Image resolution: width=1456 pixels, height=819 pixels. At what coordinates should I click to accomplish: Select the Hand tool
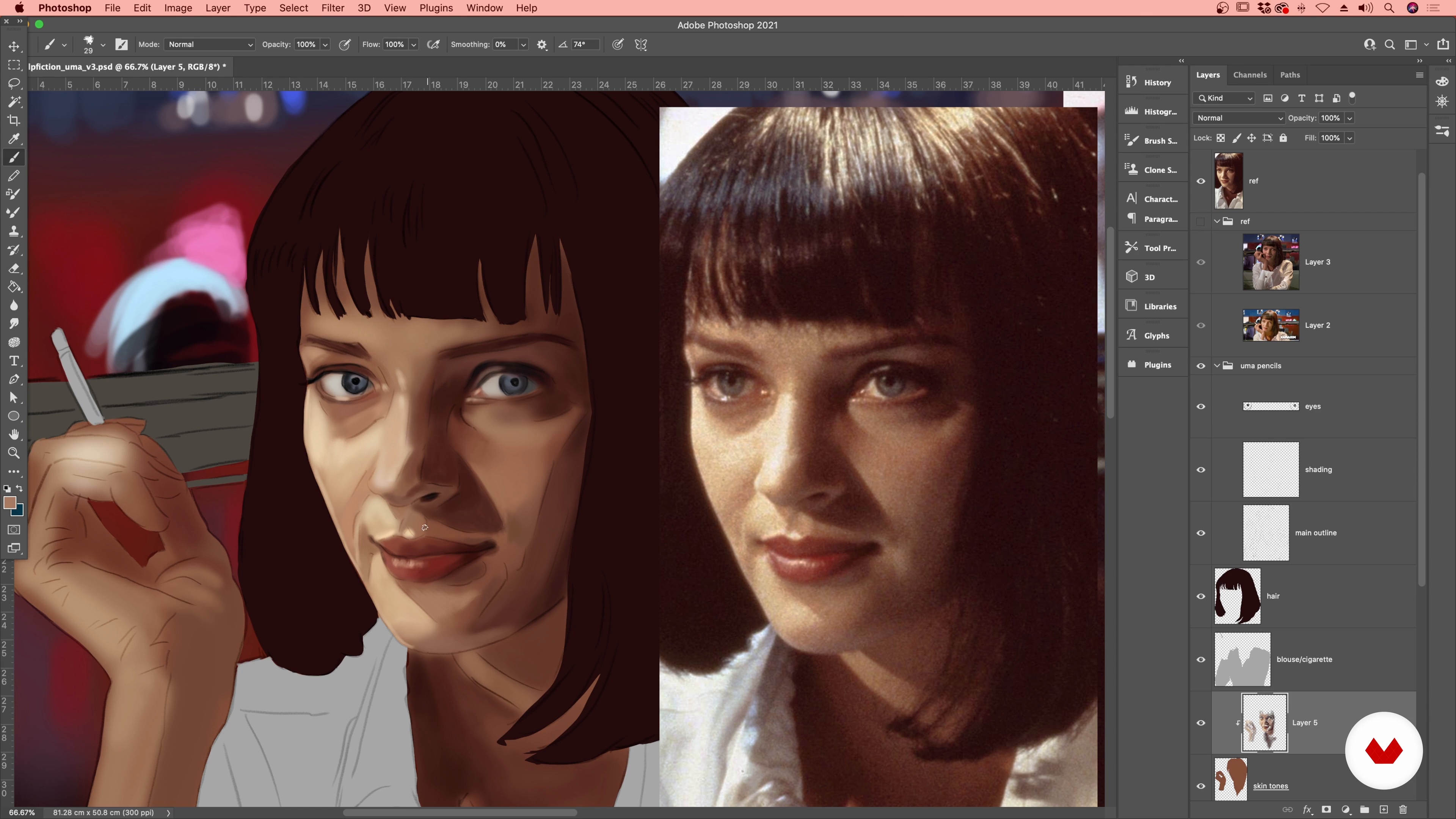point(14,435)
